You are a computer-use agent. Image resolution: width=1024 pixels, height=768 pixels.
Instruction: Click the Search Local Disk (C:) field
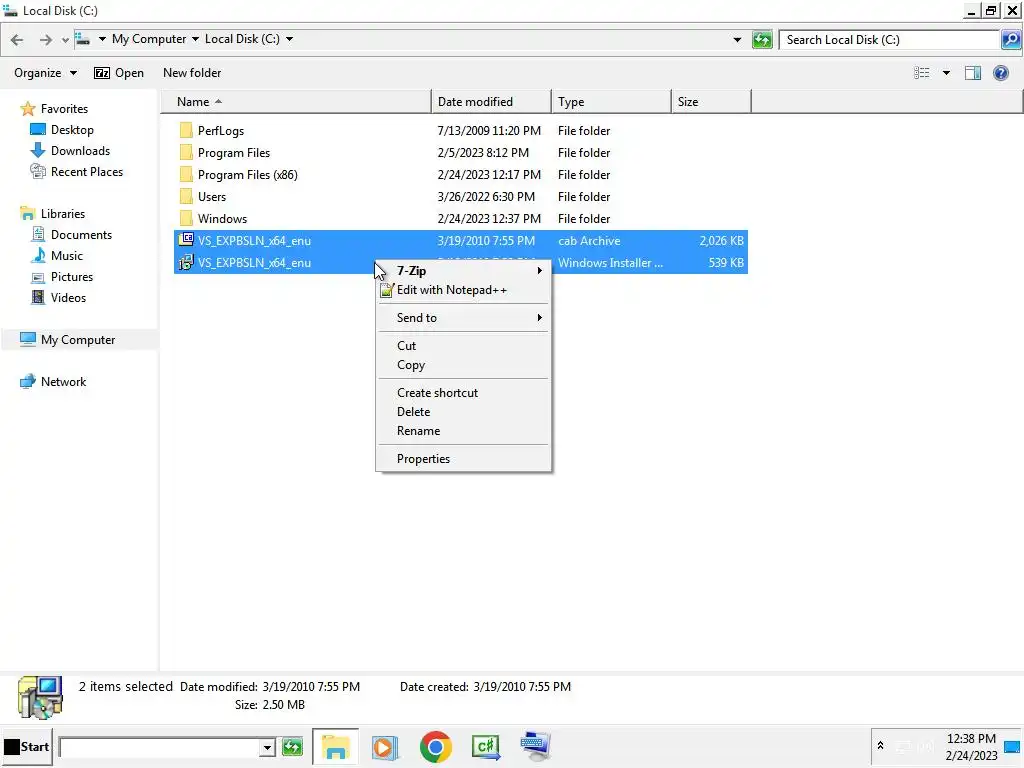[x=890, y=40]
